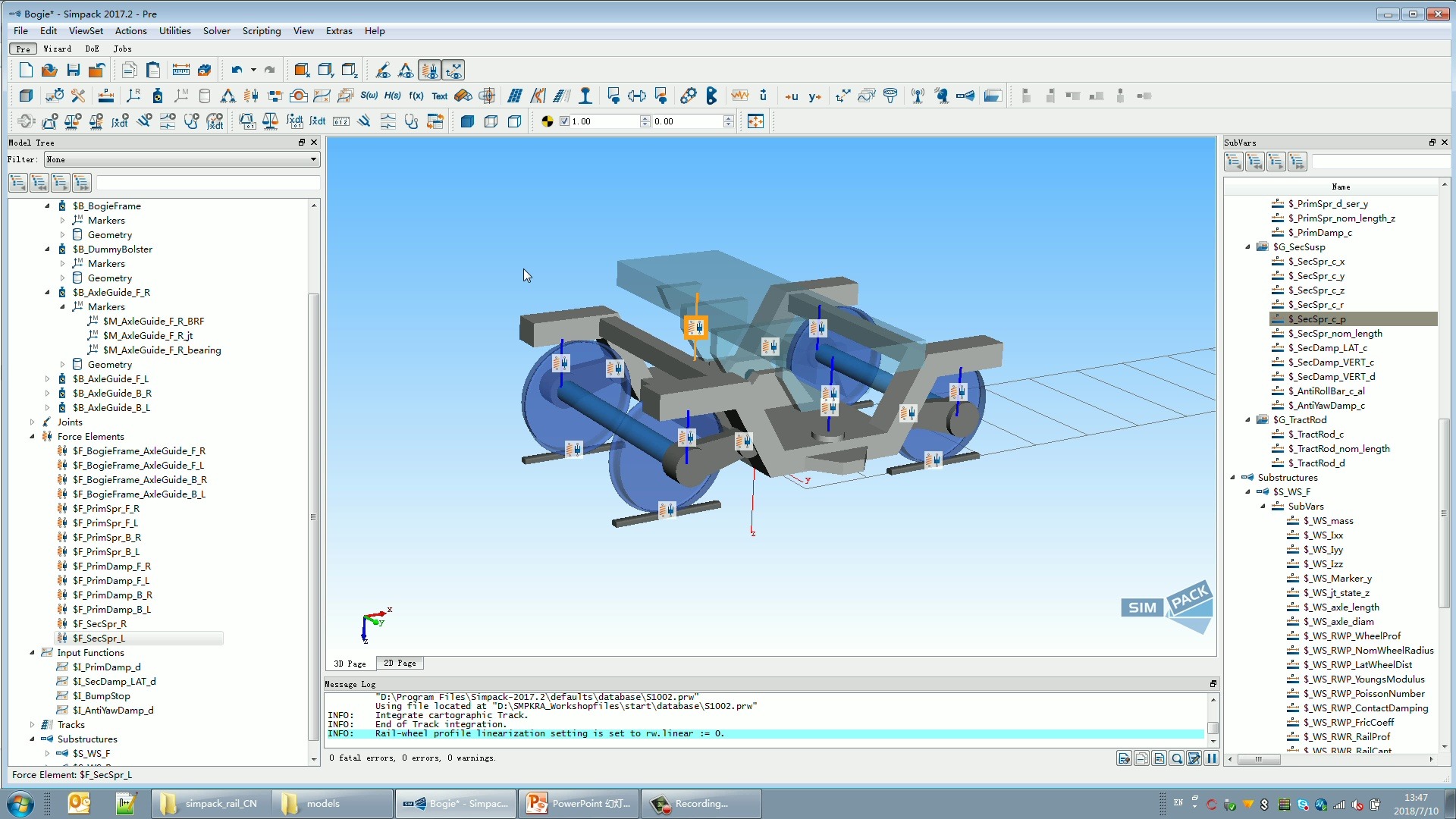This screenshot has height=819, width=1456.
Task: Switch to the 2D Page tab
Action: point(400,664)
